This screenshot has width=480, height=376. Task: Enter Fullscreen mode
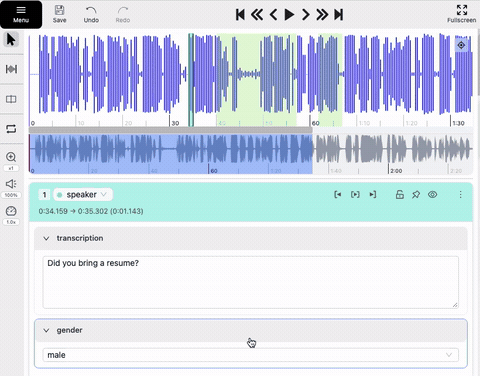462,14
